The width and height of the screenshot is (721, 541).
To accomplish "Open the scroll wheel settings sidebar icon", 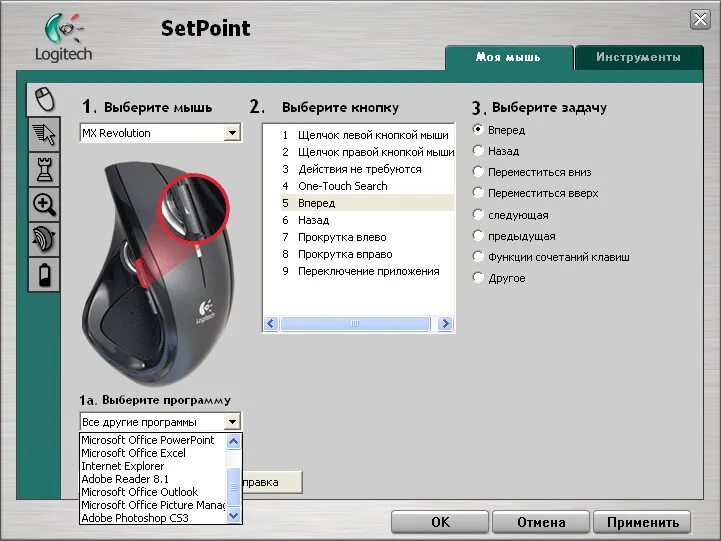I will coord(44,239).
